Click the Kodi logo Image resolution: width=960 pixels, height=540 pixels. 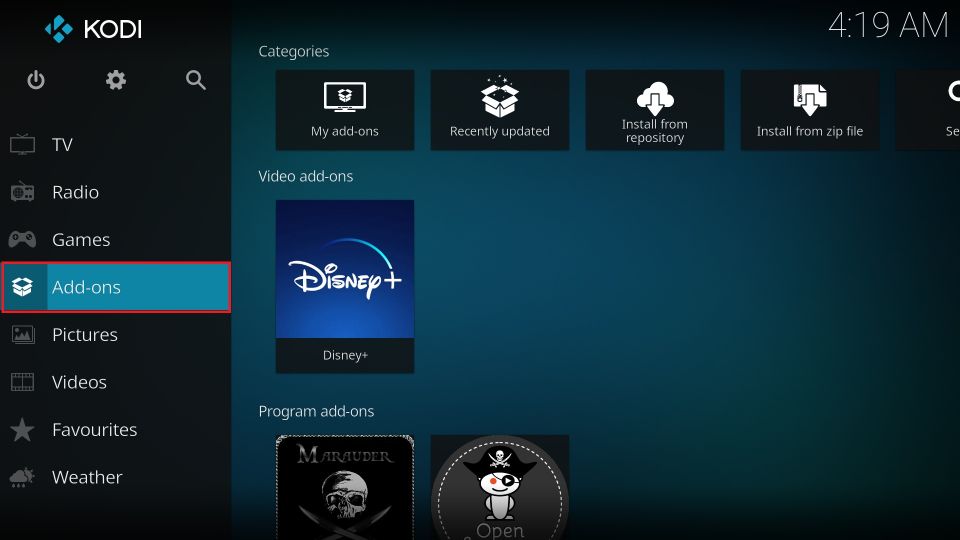(x=59, y=29)
